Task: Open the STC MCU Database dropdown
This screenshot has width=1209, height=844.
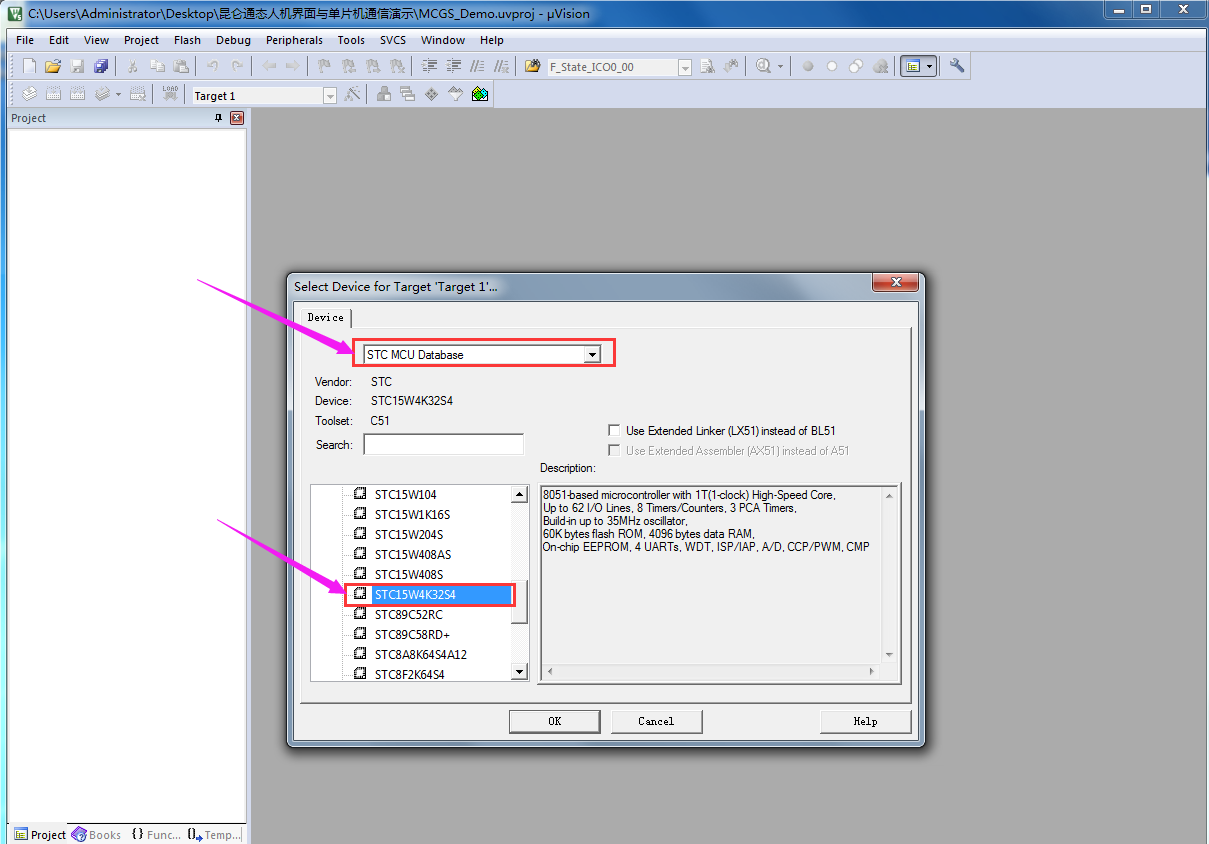Action: tap(592, 355)
